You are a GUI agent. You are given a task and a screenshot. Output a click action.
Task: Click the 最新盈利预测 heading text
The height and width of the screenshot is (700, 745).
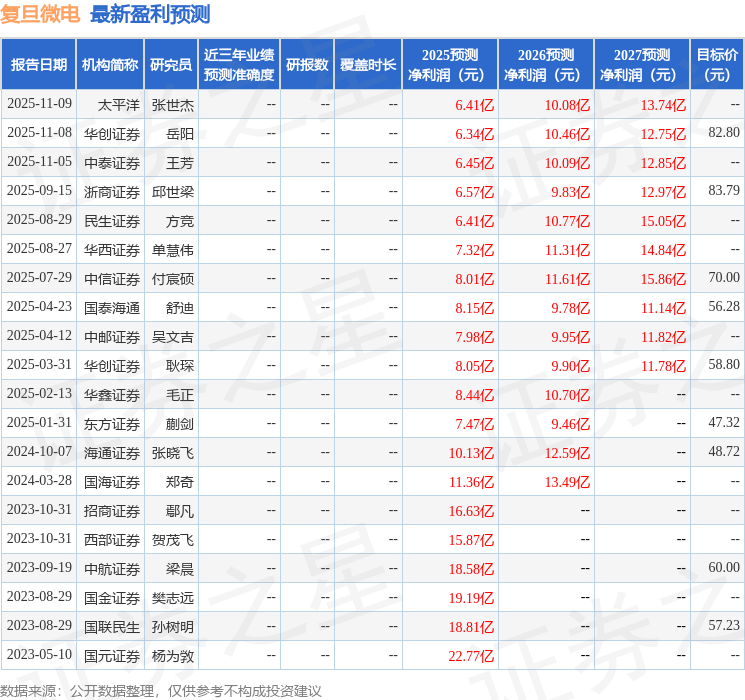click(150, 14)
